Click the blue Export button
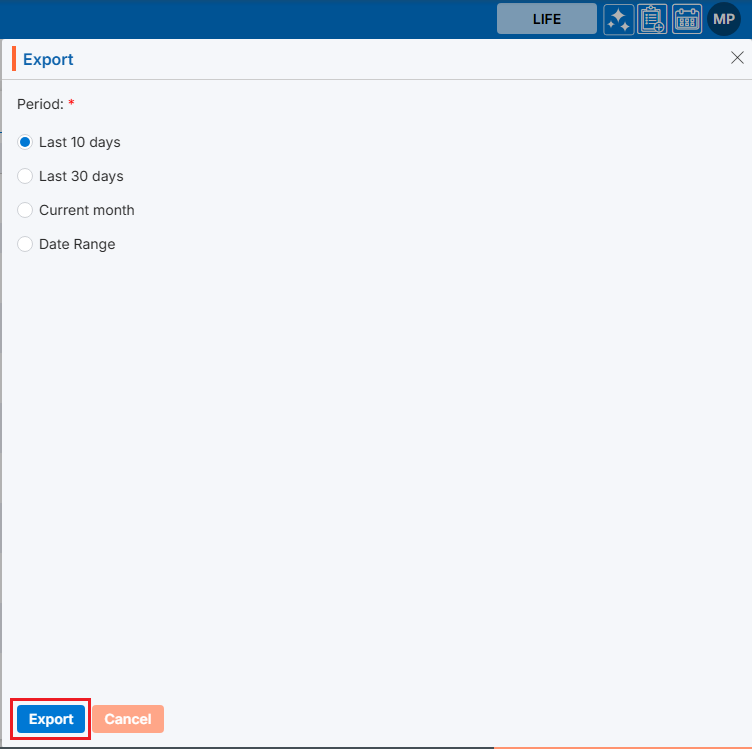The image size is (752, 749). pos(51,719)
